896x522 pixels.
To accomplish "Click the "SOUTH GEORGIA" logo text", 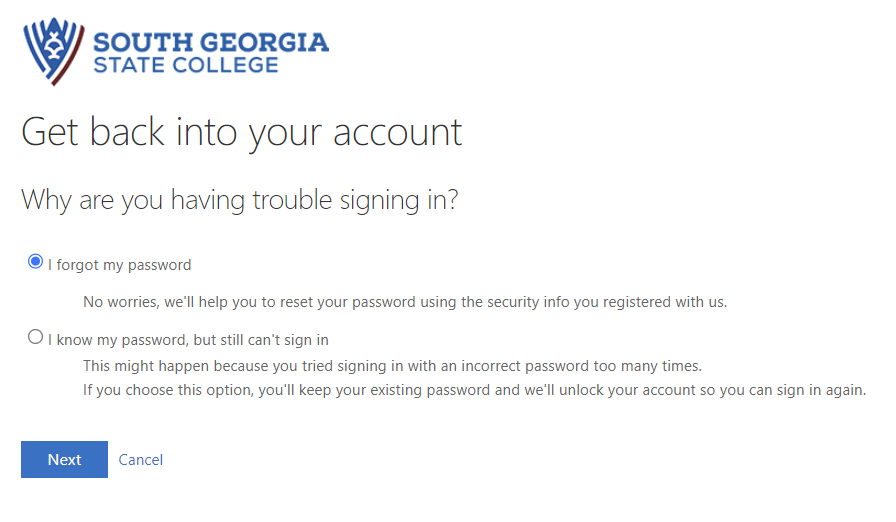I will pyautogui.click(x=210, y=42).
